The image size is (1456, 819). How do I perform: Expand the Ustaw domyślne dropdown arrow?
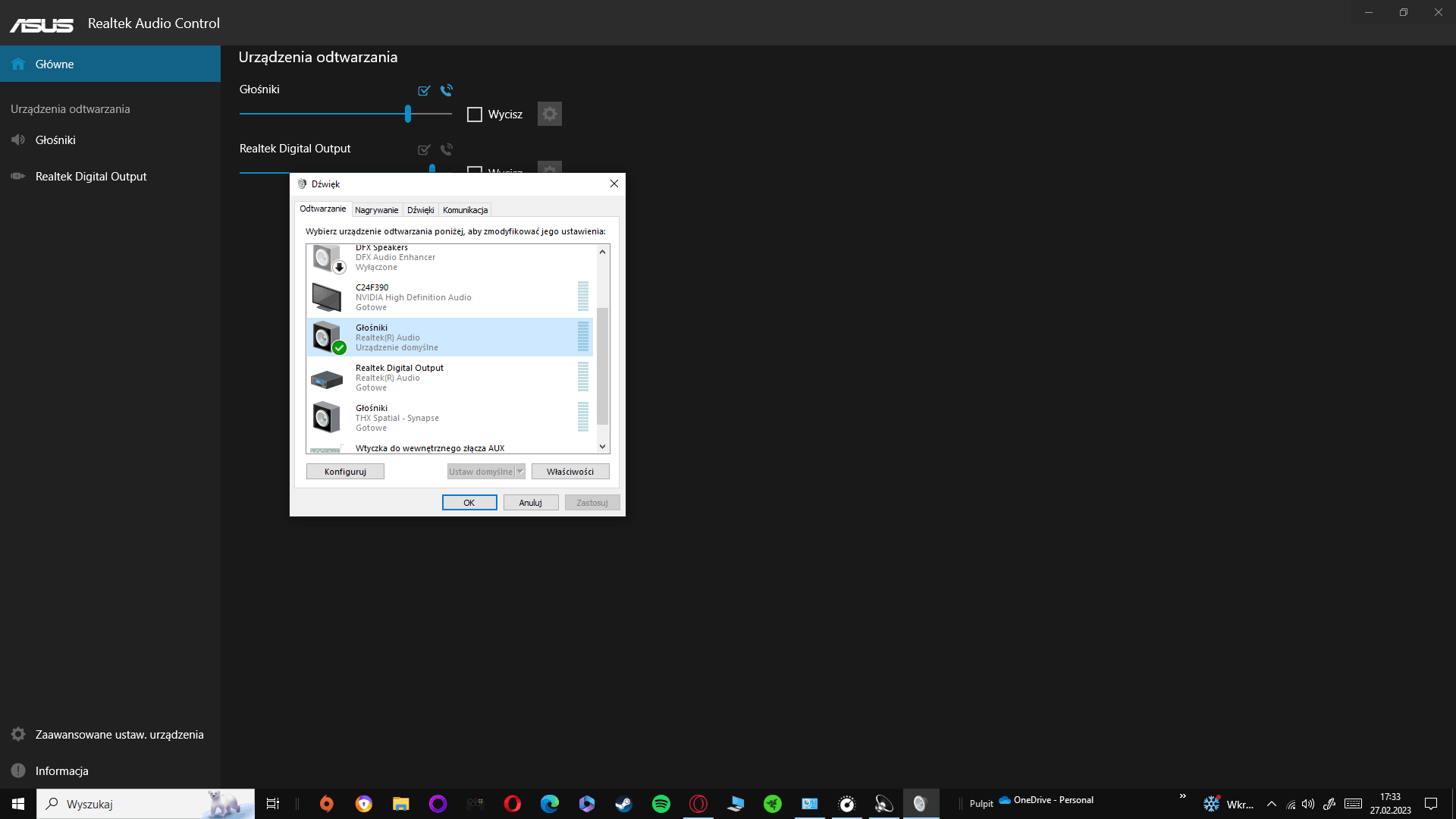point(519,472)
